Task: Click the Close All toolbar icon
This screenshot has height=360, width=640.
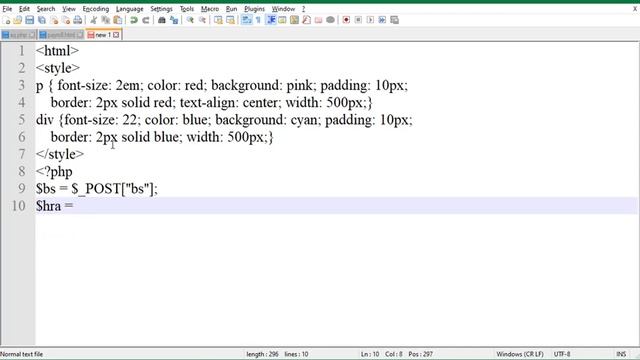Action: (x=66, y=20)
